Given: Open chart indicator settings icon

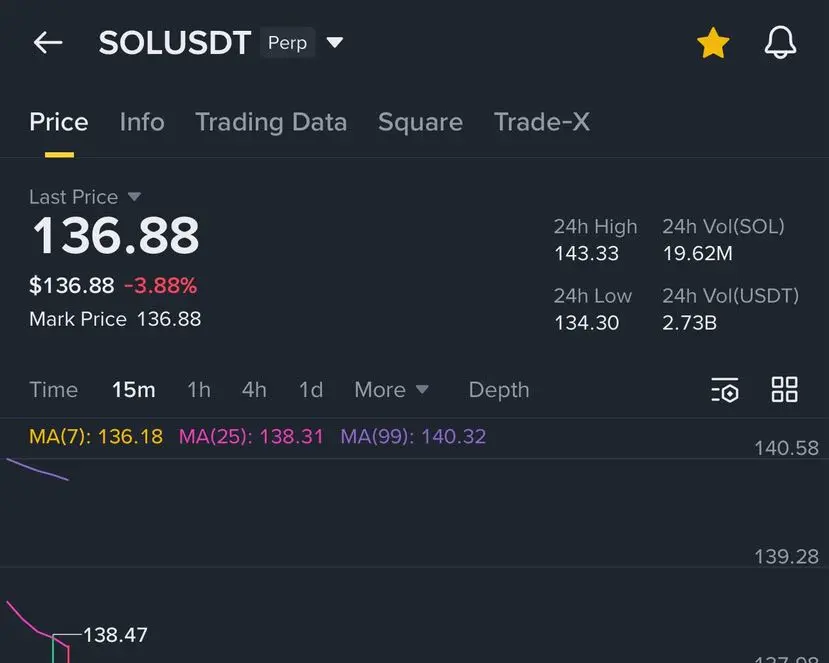Looking at the screenshot, I should (x=725, y=390).
